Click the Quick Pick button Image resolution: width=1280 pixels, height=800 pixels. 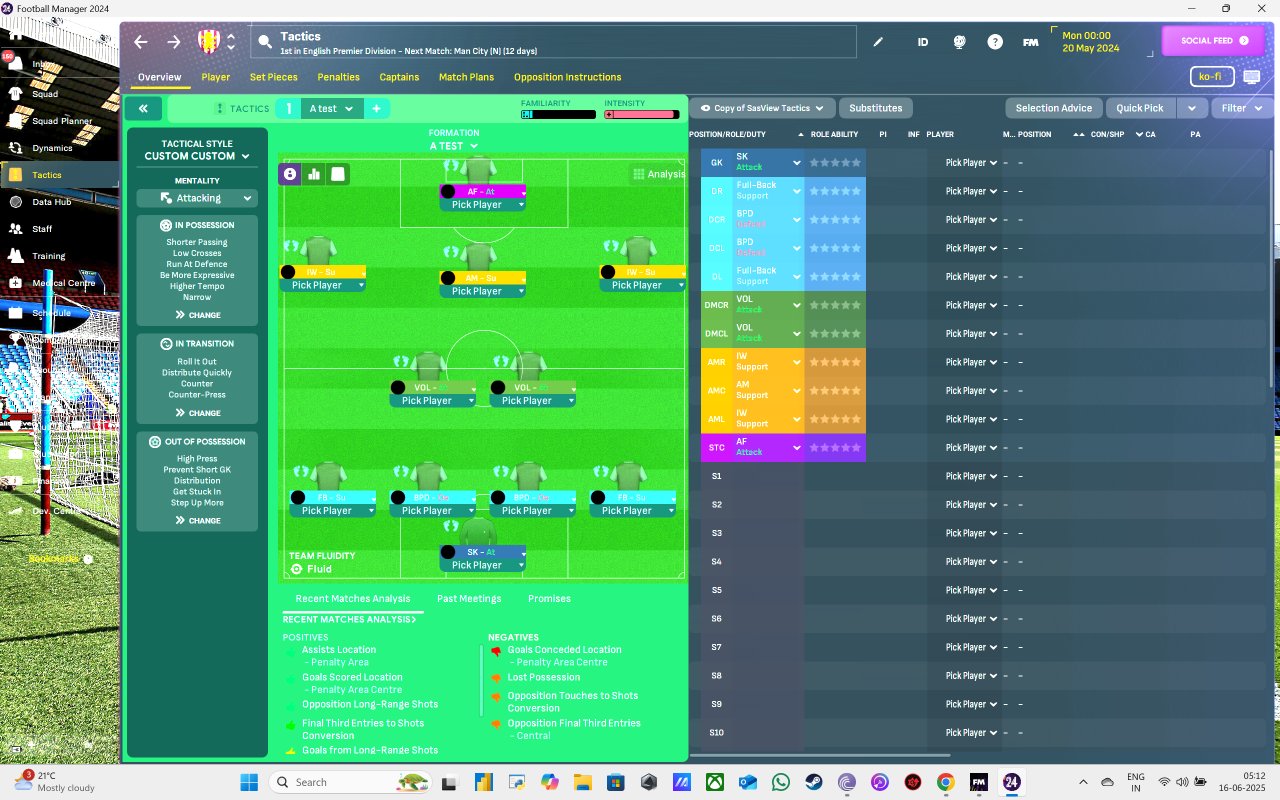(x=1140, y=108)
